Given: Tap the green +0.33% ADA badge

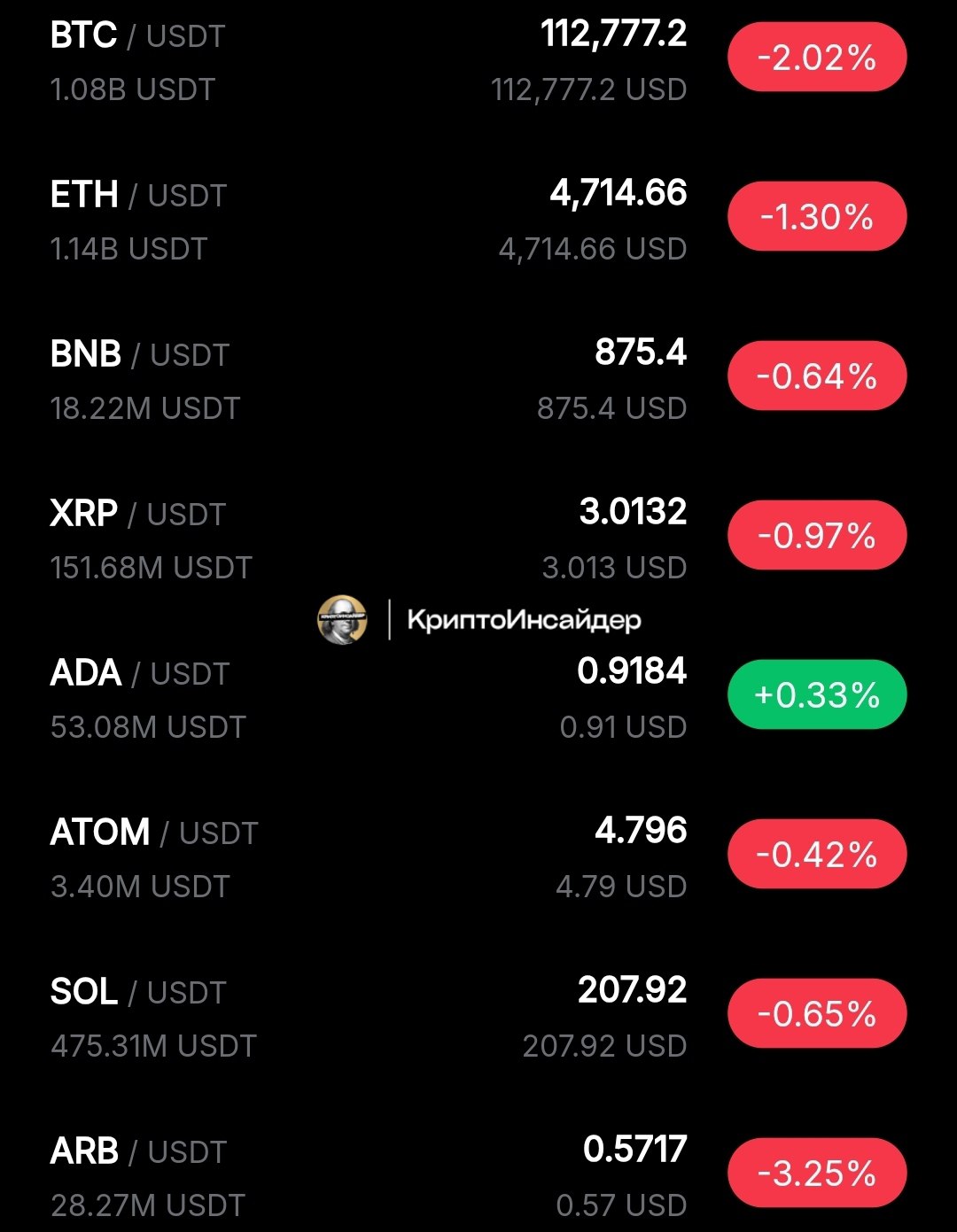Looking at the screenshot, I should tap(817, 695).
